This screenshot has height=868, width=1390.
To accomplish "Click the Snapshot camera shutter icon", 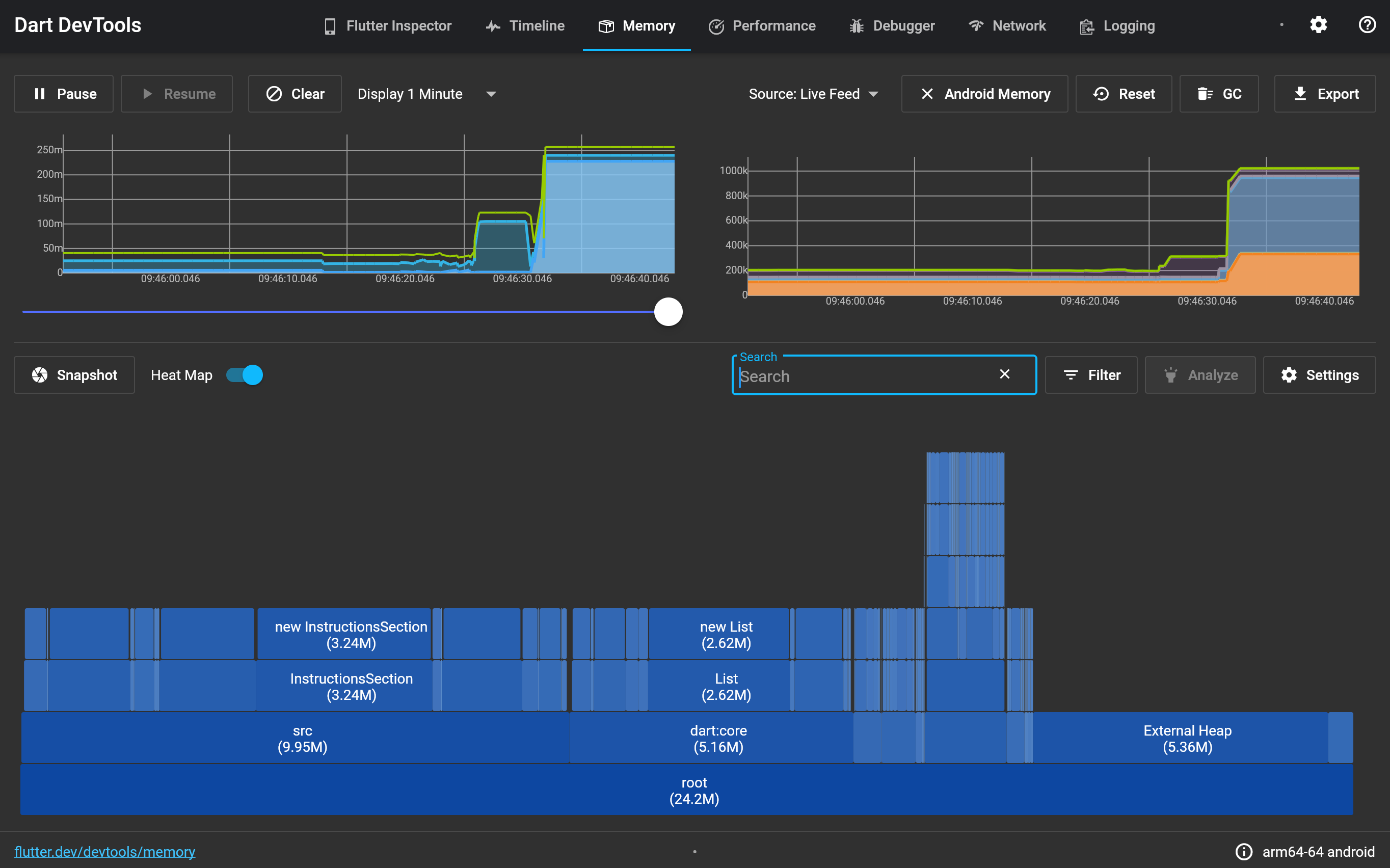I will click(40, 375).
